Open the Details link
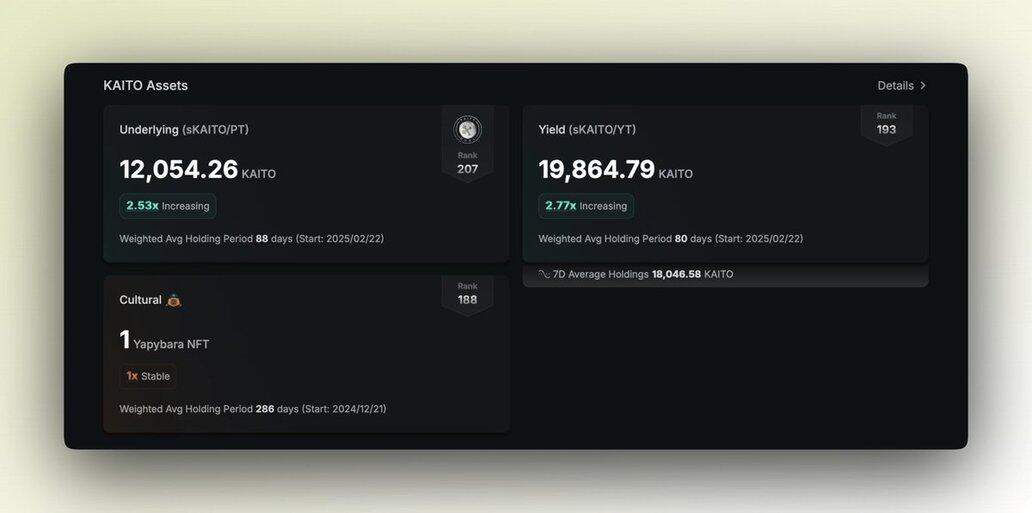Screen dimensions: 1032x513 pos(895,86)
